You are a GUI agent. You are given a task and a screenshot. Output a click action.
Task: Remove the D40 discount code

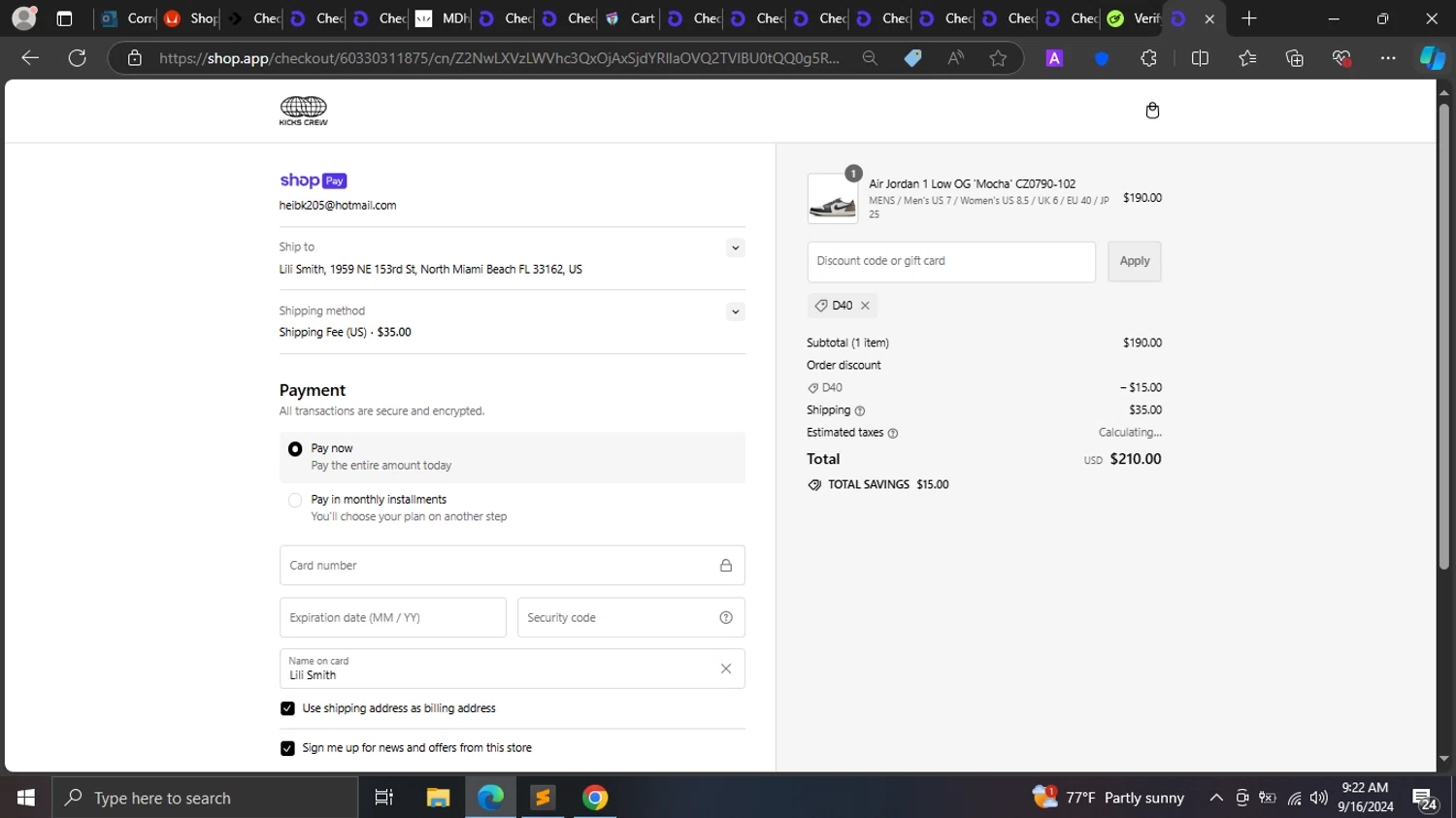(x=865, y=306)
